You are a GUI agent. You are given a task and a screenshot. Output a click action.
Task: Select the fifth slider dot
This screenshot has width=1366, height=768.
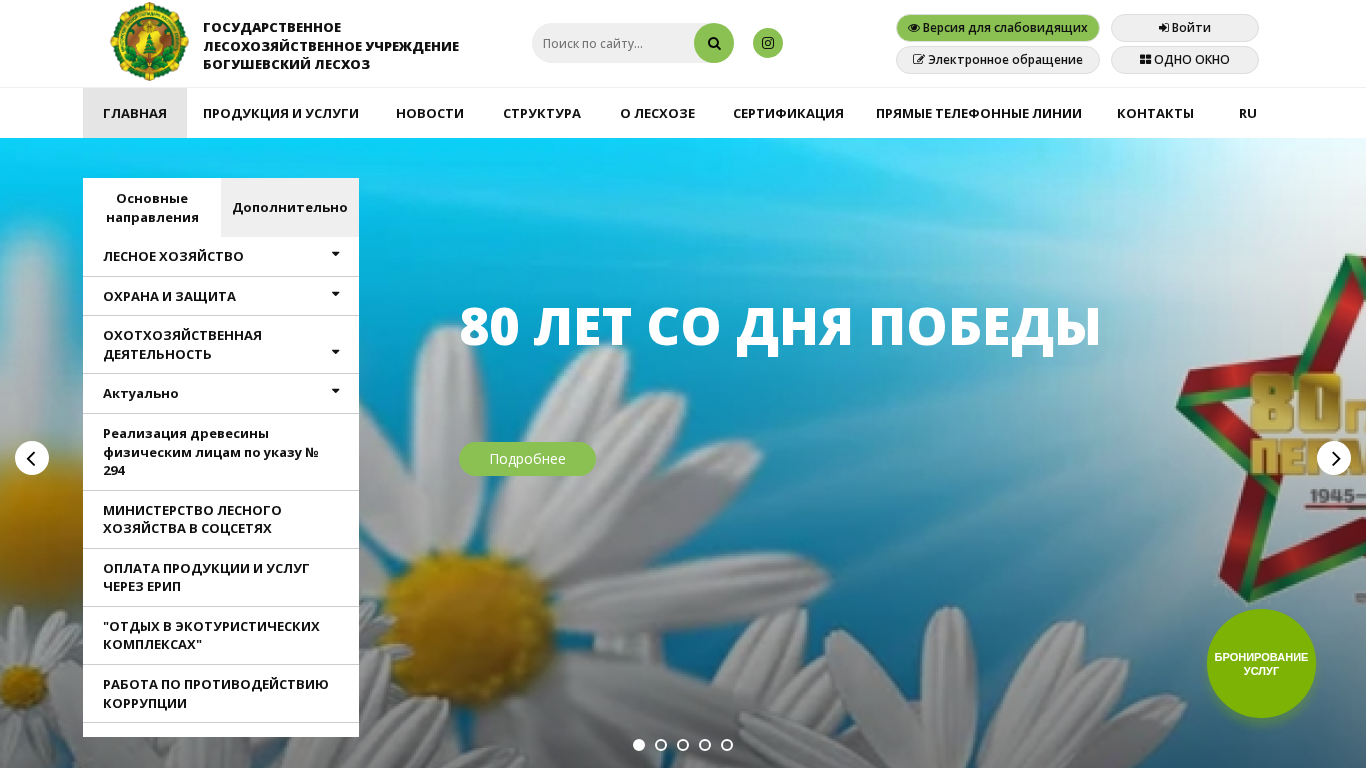point(727,745)
